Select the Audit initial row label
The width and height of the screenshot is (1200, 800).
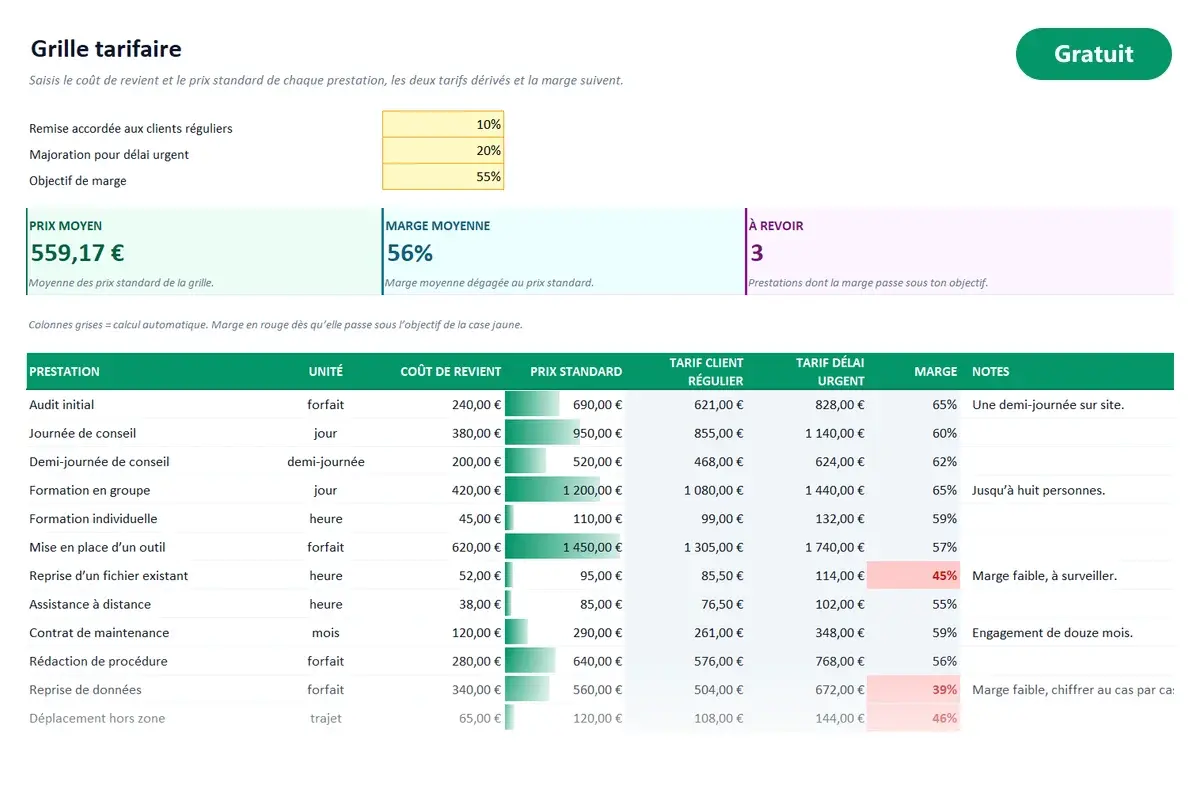[x=62, y=405]
